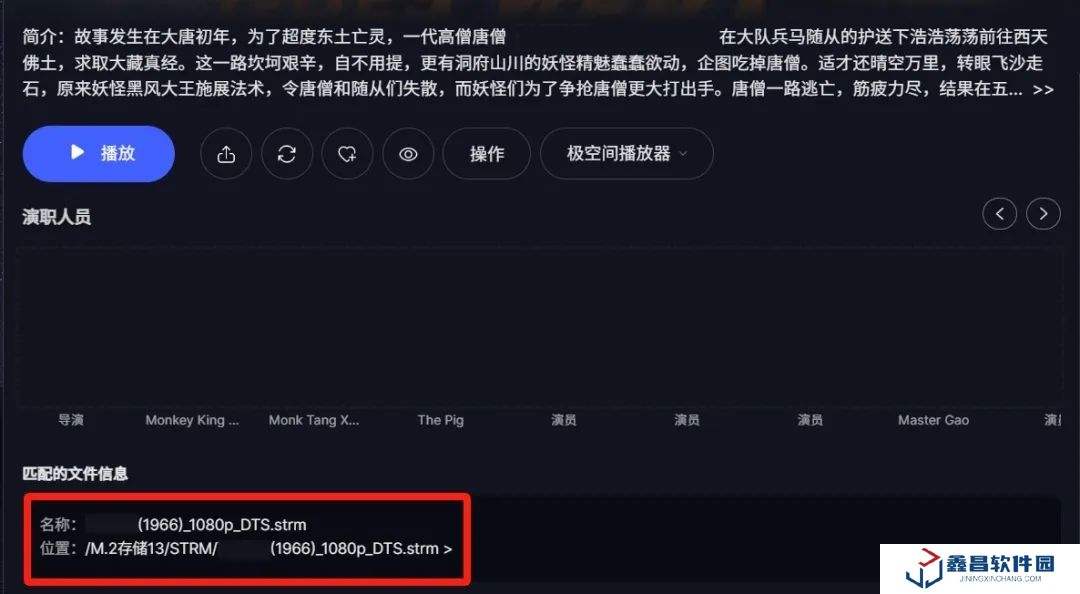Select the 导演 director cast card
1080x594 pixels.
tap(71, 420)
